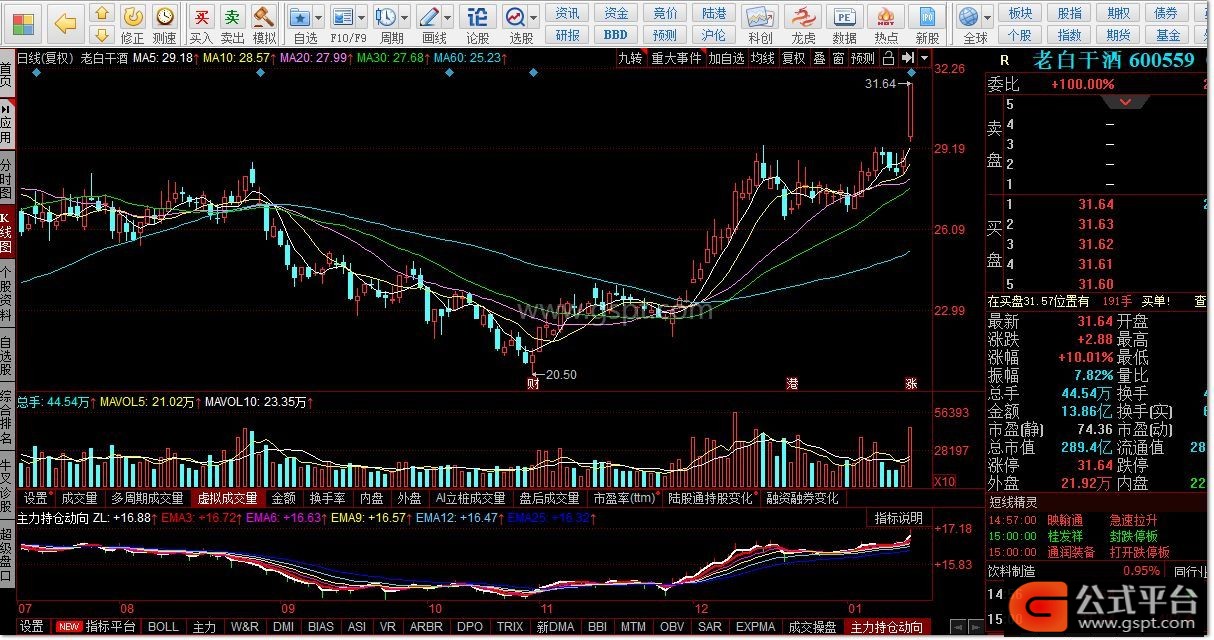The height and width of the screenshot is (640, 1214).
Task: Open the 分时图 sidebar tab
Action: click(x=7, y=178)
